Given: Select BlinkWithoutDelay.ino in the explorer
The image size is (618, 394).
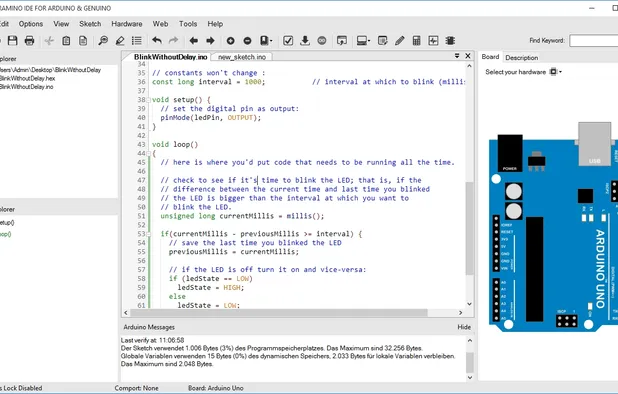Looking at the screenshot, I should pos(26,87).
